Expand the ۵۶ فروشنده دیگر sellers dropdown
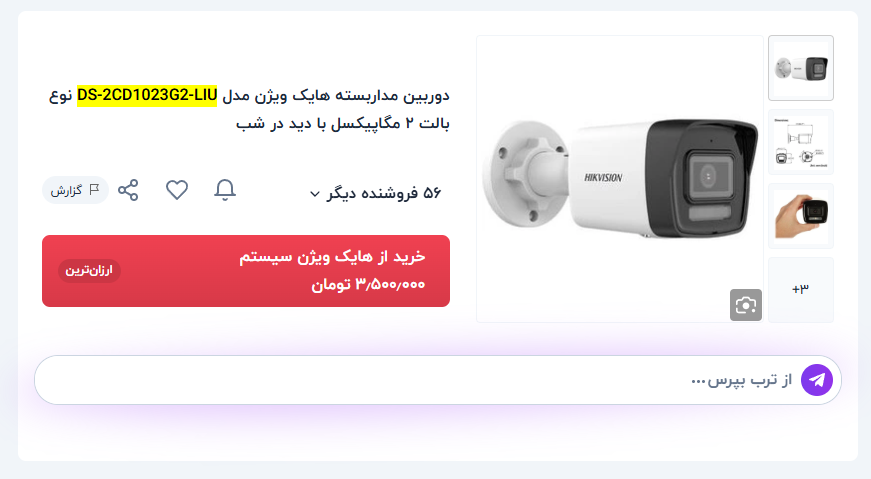This screenshot has width=871, height=479. coord(375,193)
